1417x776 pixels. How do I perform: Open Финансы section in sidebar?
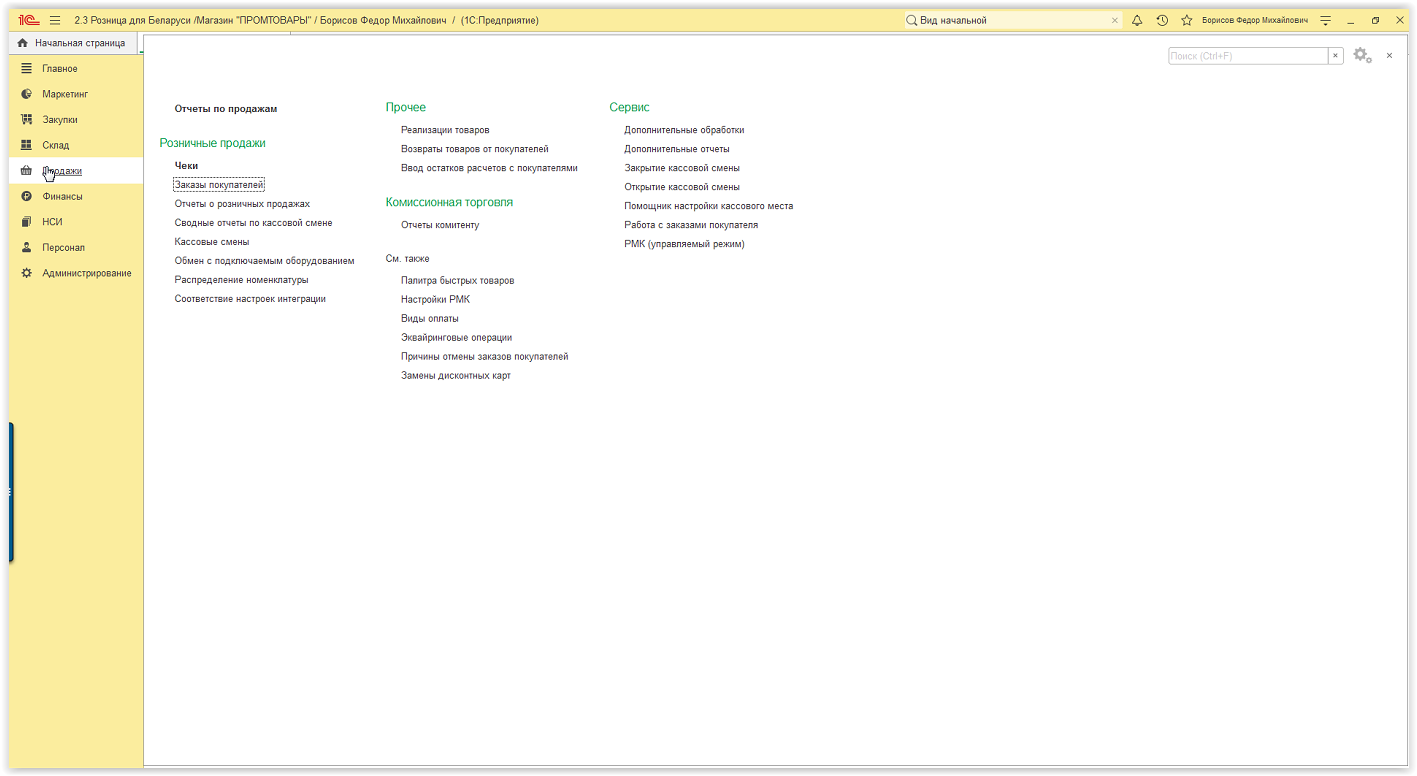coord(62,196)
